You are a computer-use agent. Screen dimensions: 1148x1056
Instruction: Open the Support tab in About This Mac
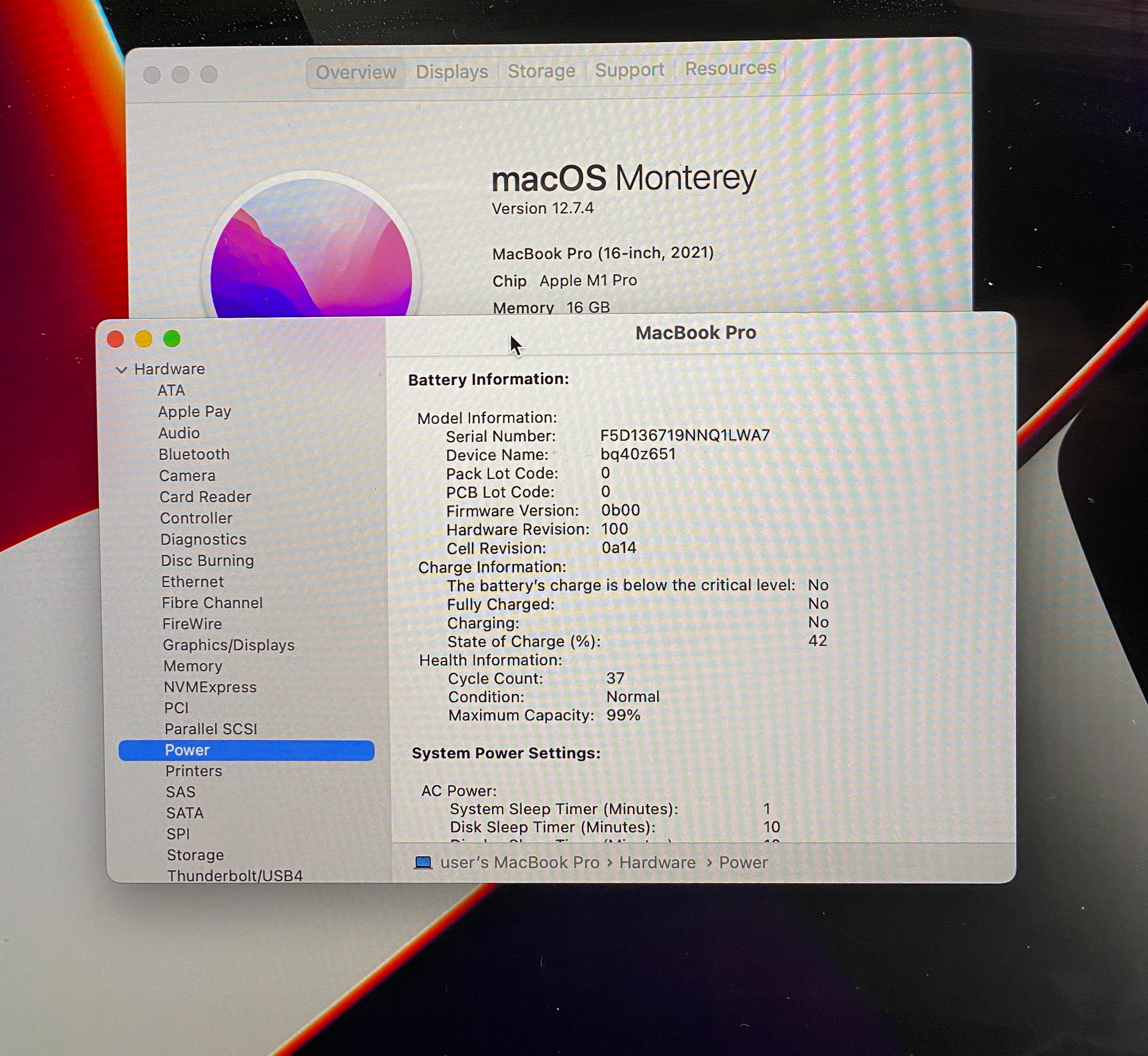[630, 70]
